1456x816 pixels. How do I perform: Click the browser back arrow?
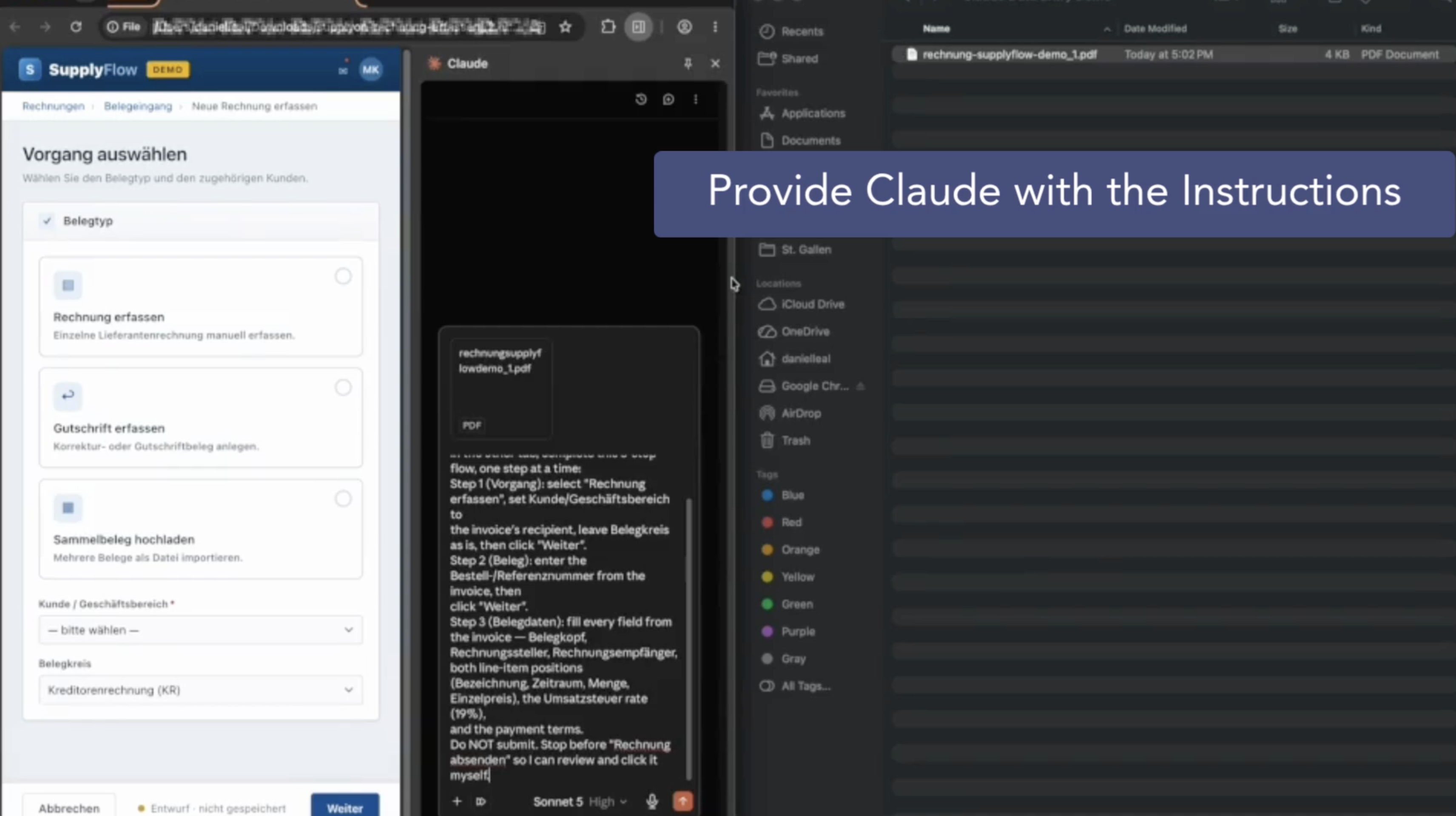(x=15, y=26)
